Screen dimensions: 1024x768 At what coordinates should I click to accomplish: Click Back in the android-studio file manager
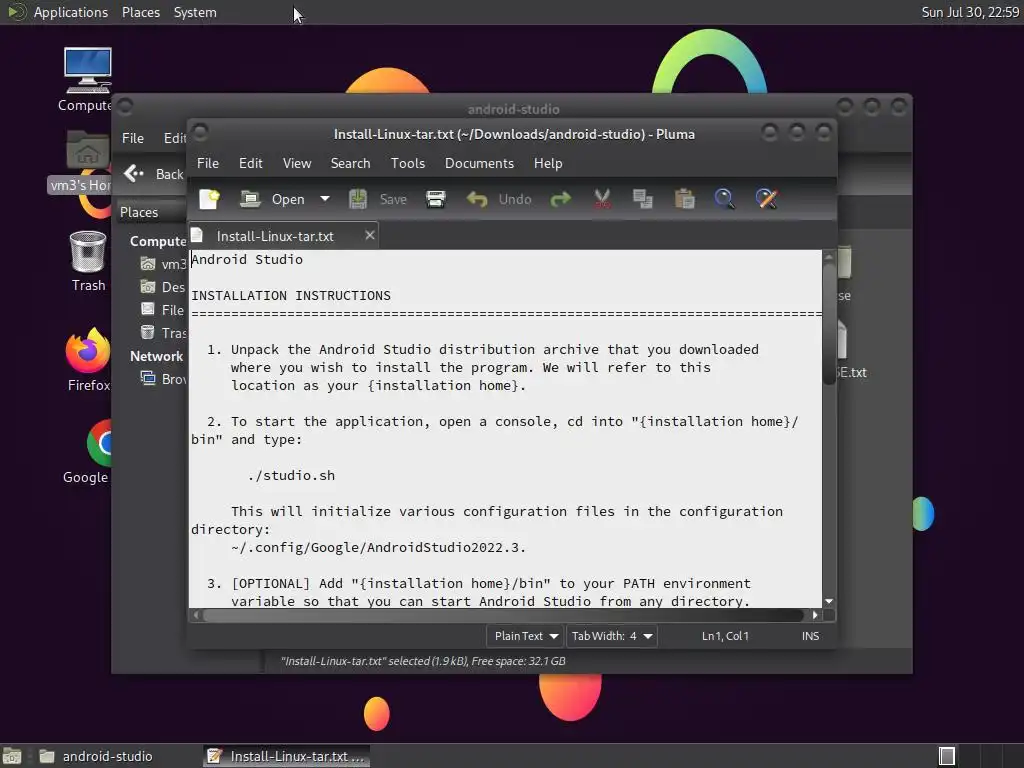point(153,174)
